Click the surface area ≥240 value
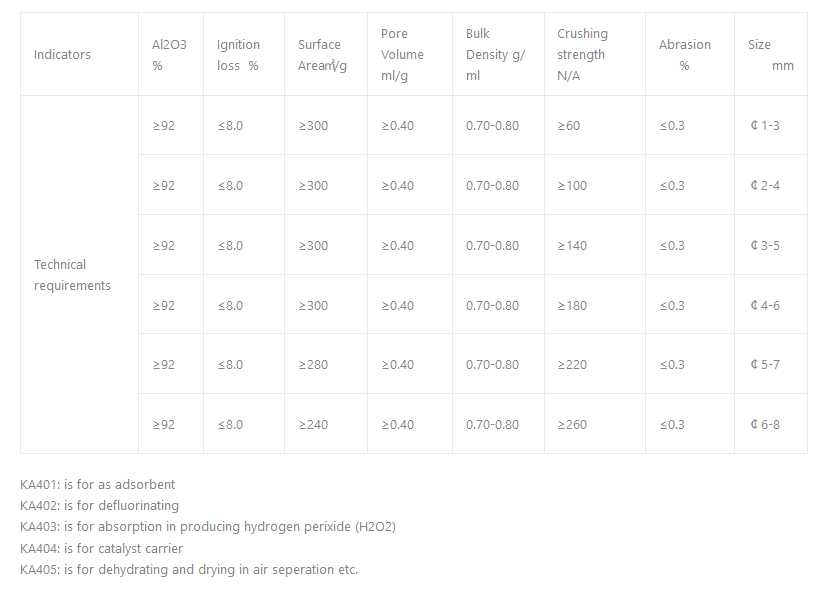The height and width of the screenshot is (589, 815). point(313,425)
